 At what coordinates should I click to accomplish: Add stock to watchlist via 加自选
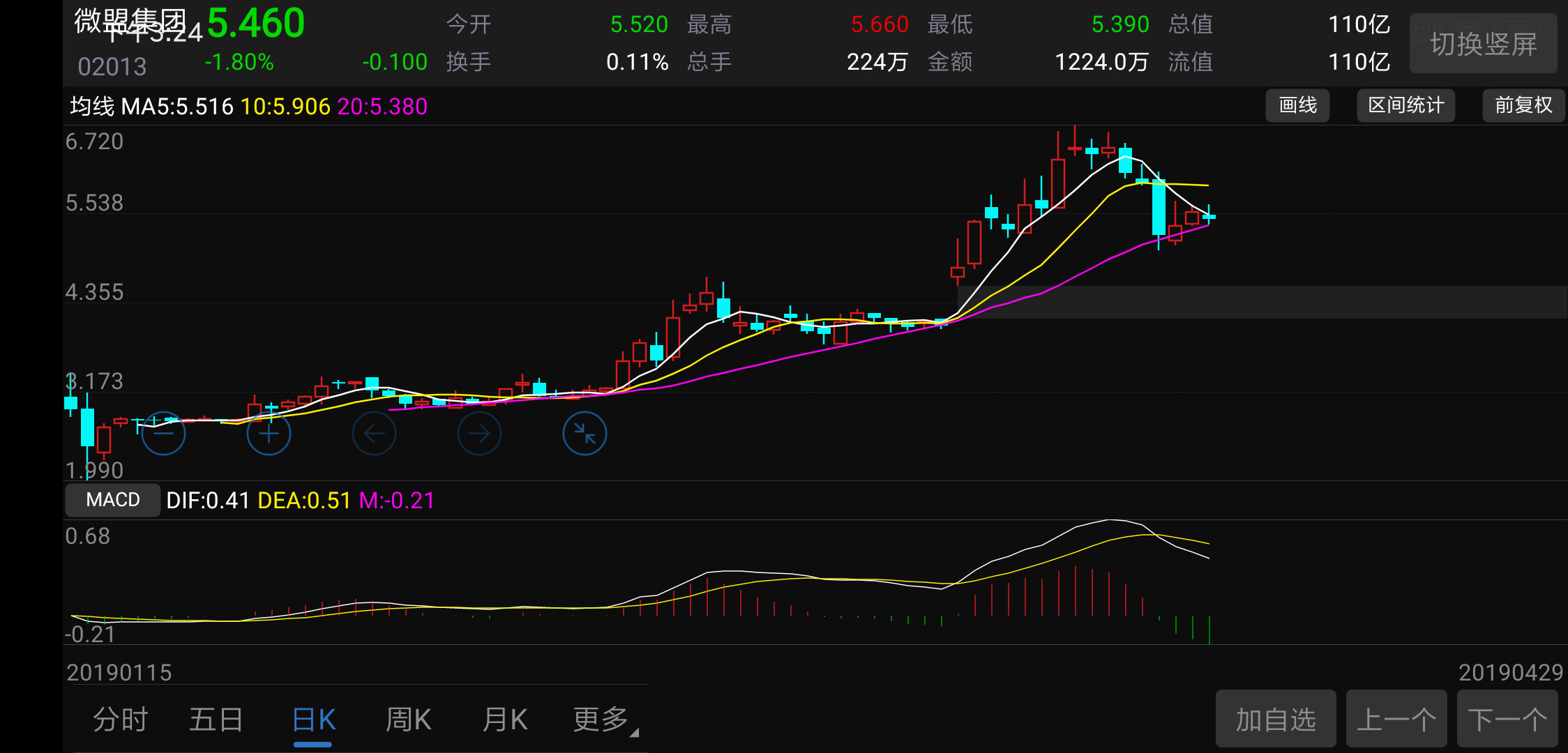[x=1276, y=719]
